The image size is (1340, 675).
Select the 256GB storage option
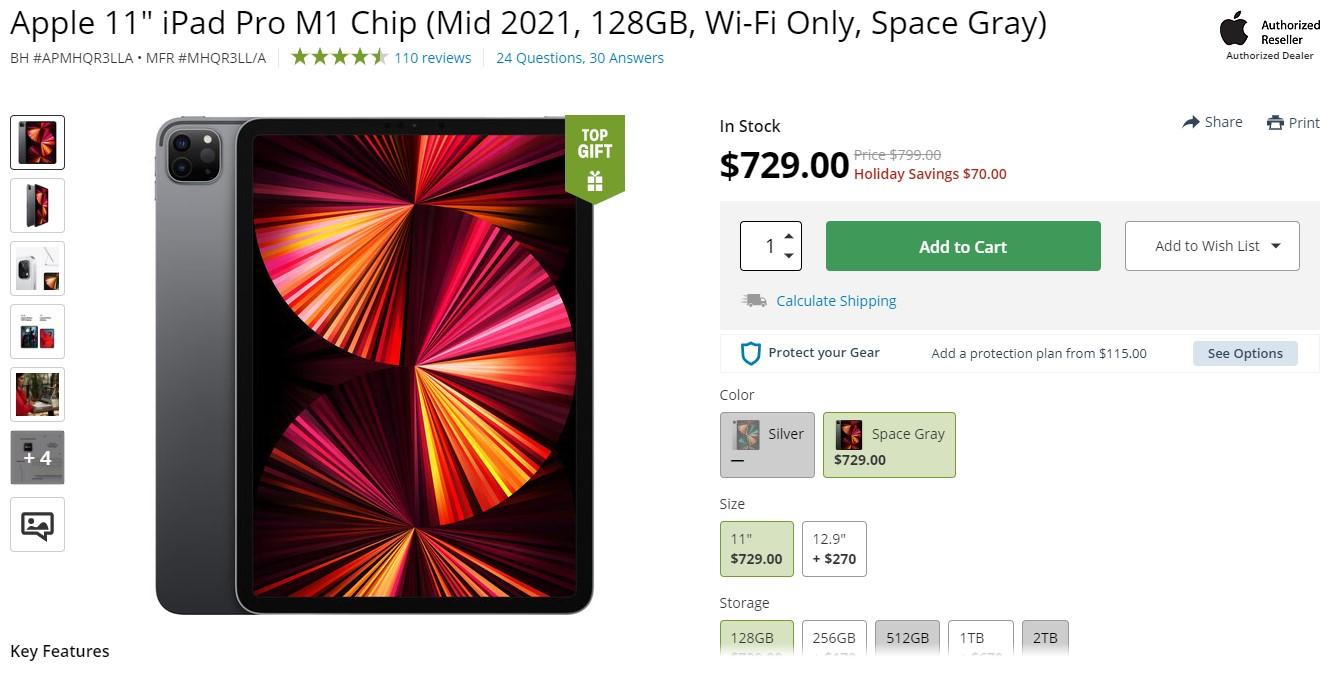[833, 638]
